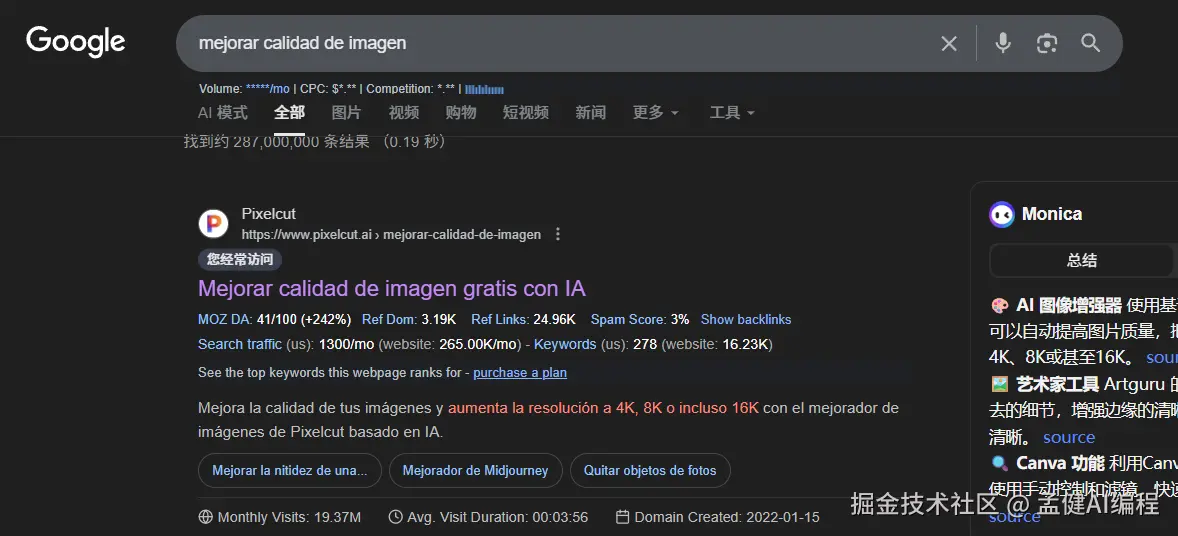Switch to 图片 tab
This screenshot has height=536, width=1178.
tap(346, 113)
